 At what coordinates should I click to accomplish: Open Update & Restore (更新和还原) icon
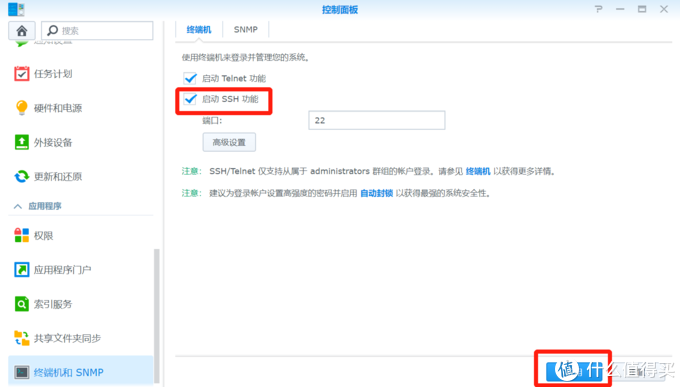tap(22, 176)
